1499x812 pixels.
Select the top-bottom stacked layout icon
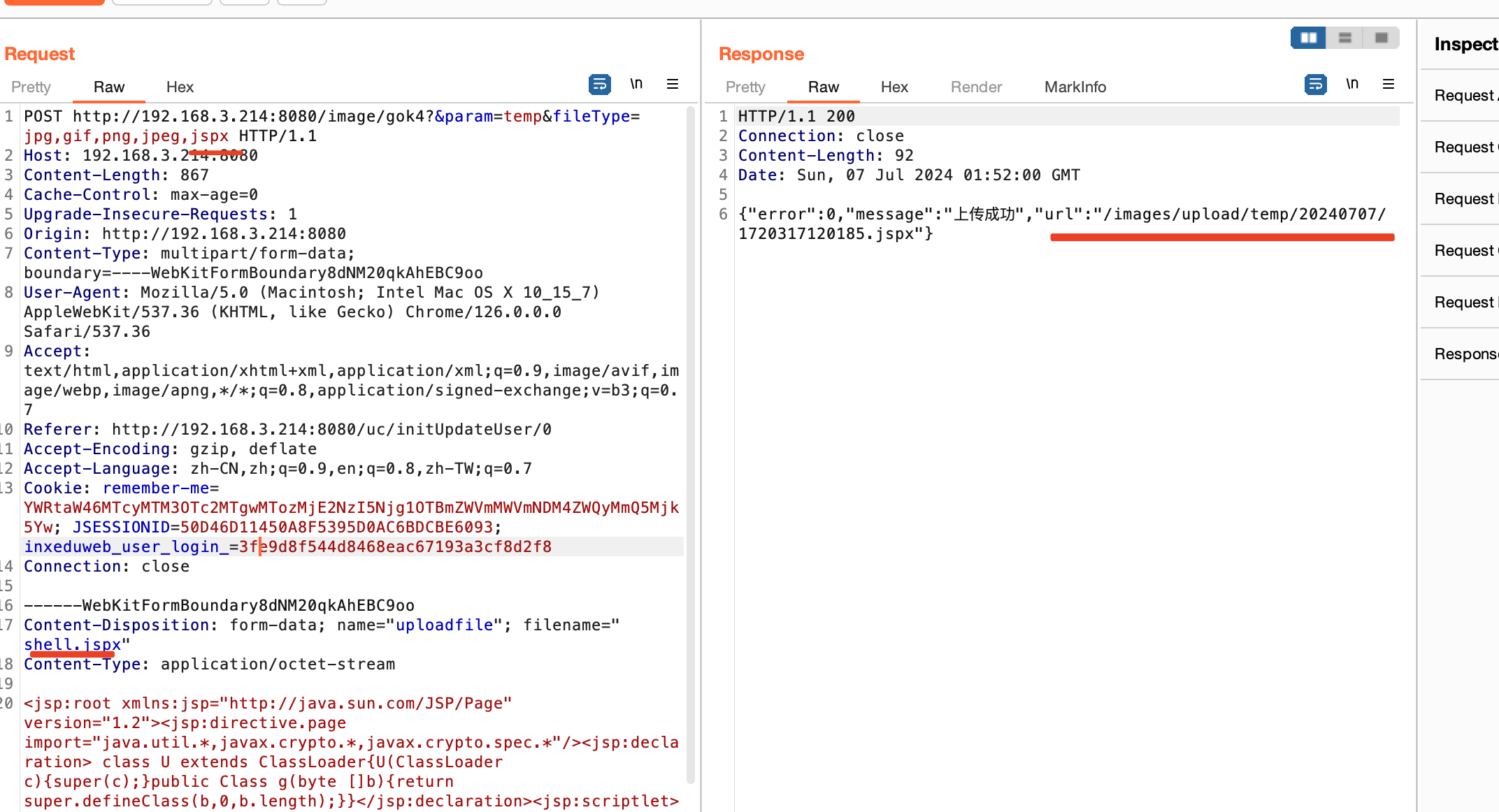coord(1344,38)
